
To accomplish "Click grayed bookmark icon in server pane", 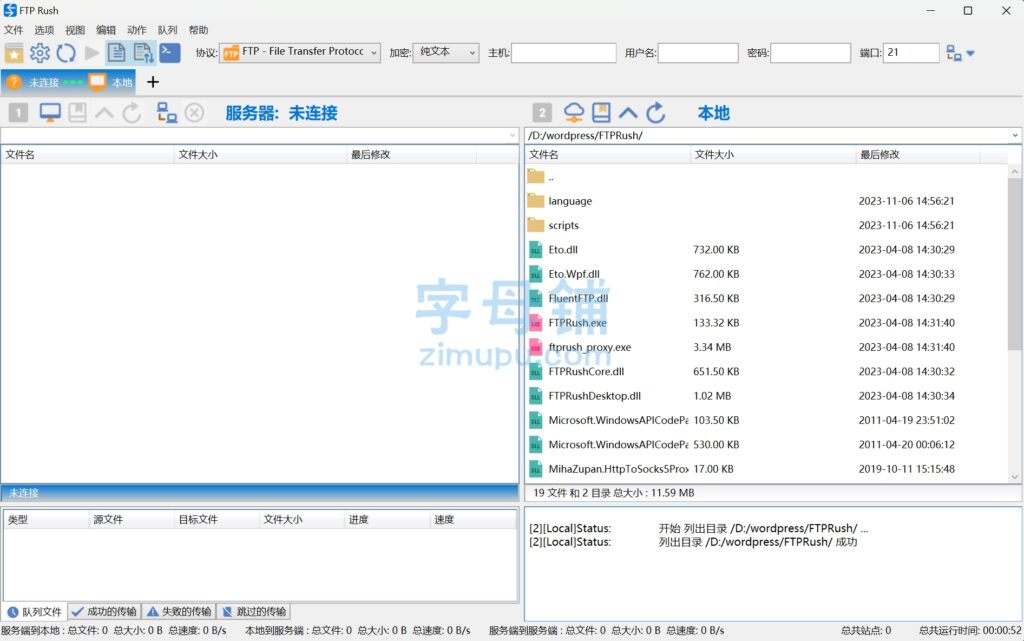I will coord(77,112).
